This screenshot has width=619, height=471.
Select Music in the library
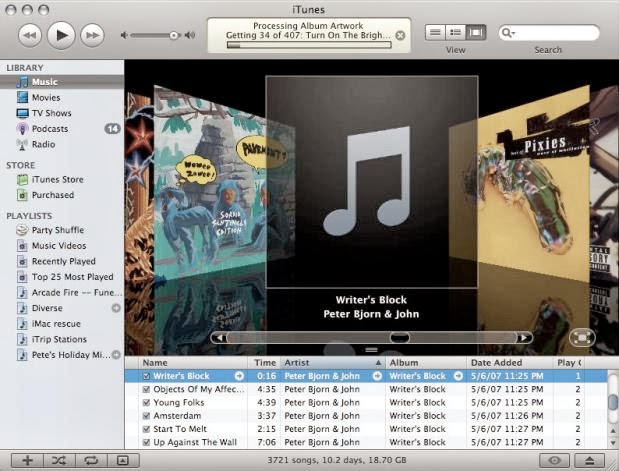click(x=62, y=82)
